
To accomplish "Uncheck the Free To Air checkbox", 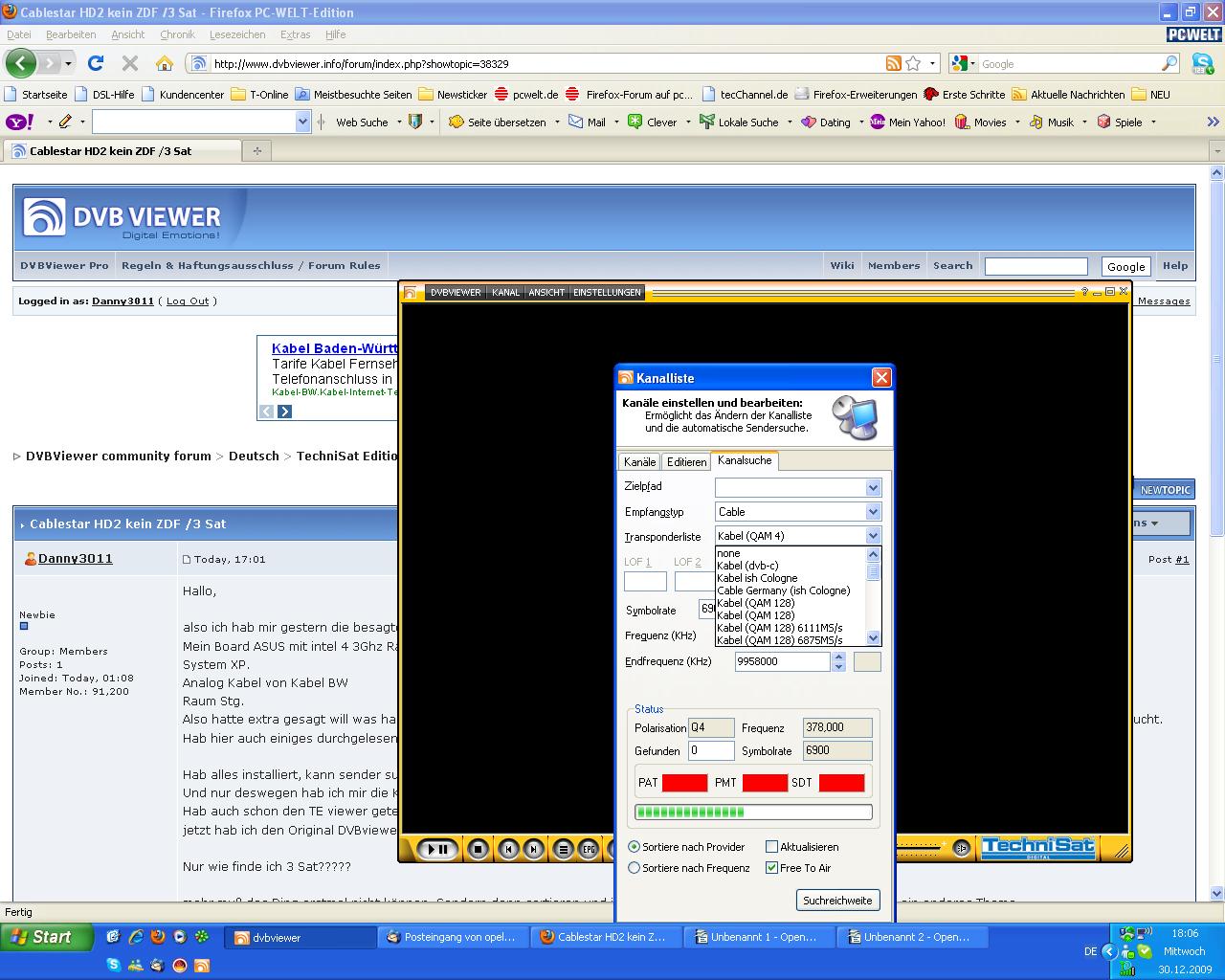I will point(771,868).
